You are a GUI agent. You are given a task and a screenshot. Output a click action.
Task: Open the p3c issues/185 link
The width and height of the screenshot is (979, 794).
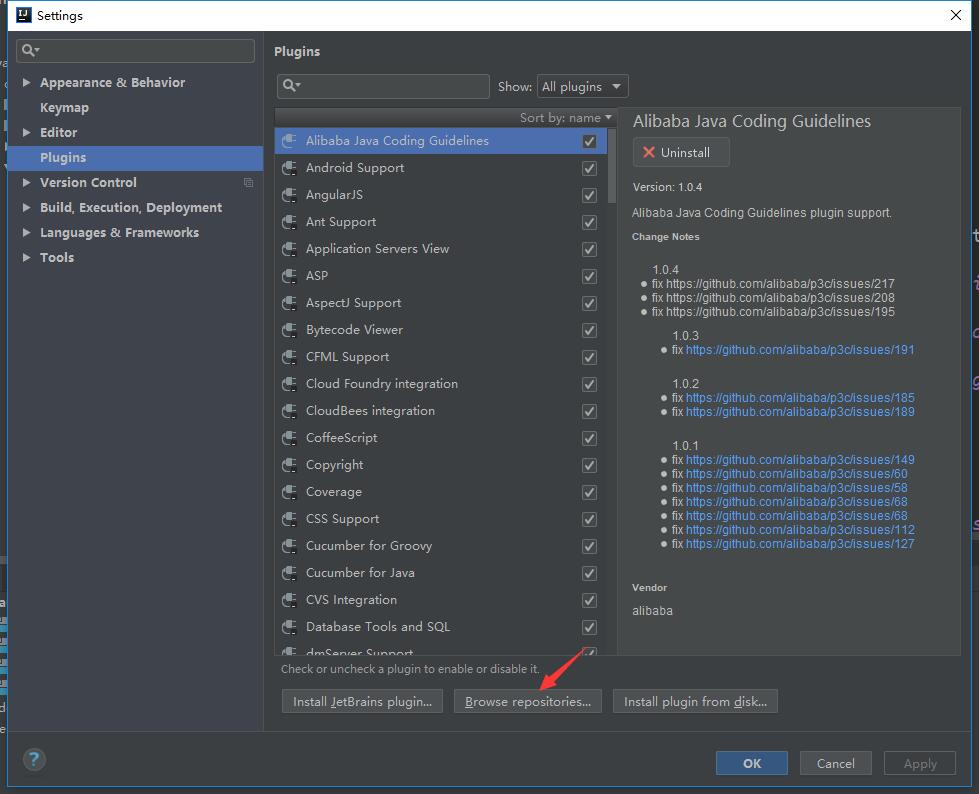coord(800,398)
